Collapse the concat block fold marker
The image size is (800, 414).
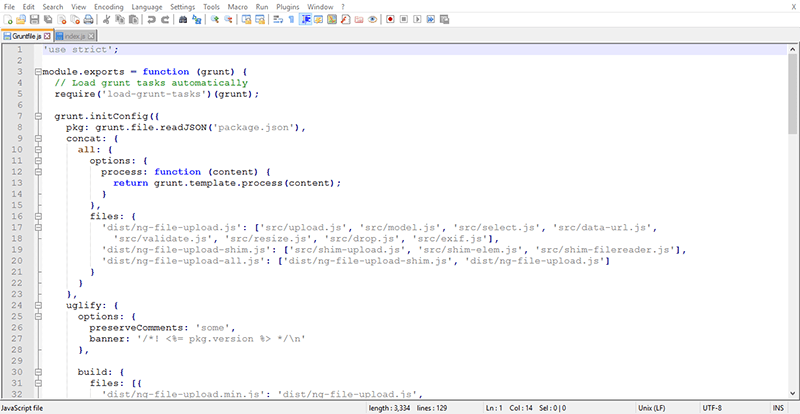(x=38, y=138)
